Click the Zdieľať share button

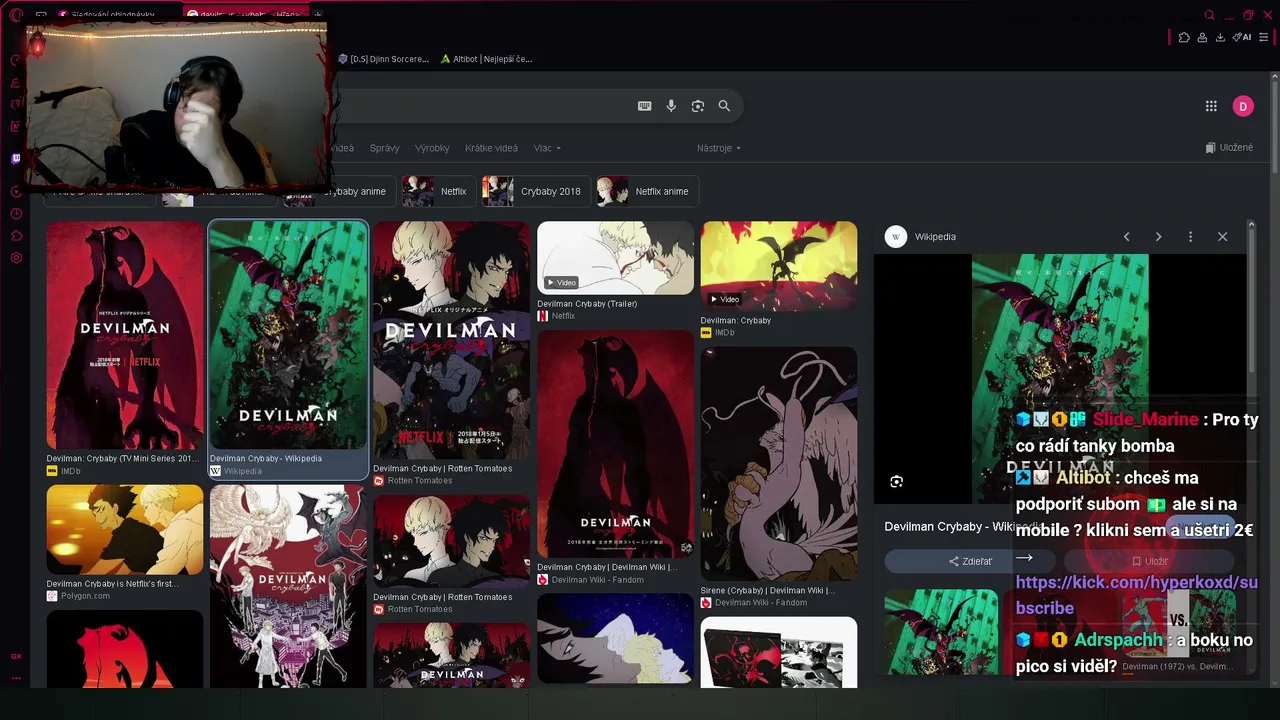970,561
